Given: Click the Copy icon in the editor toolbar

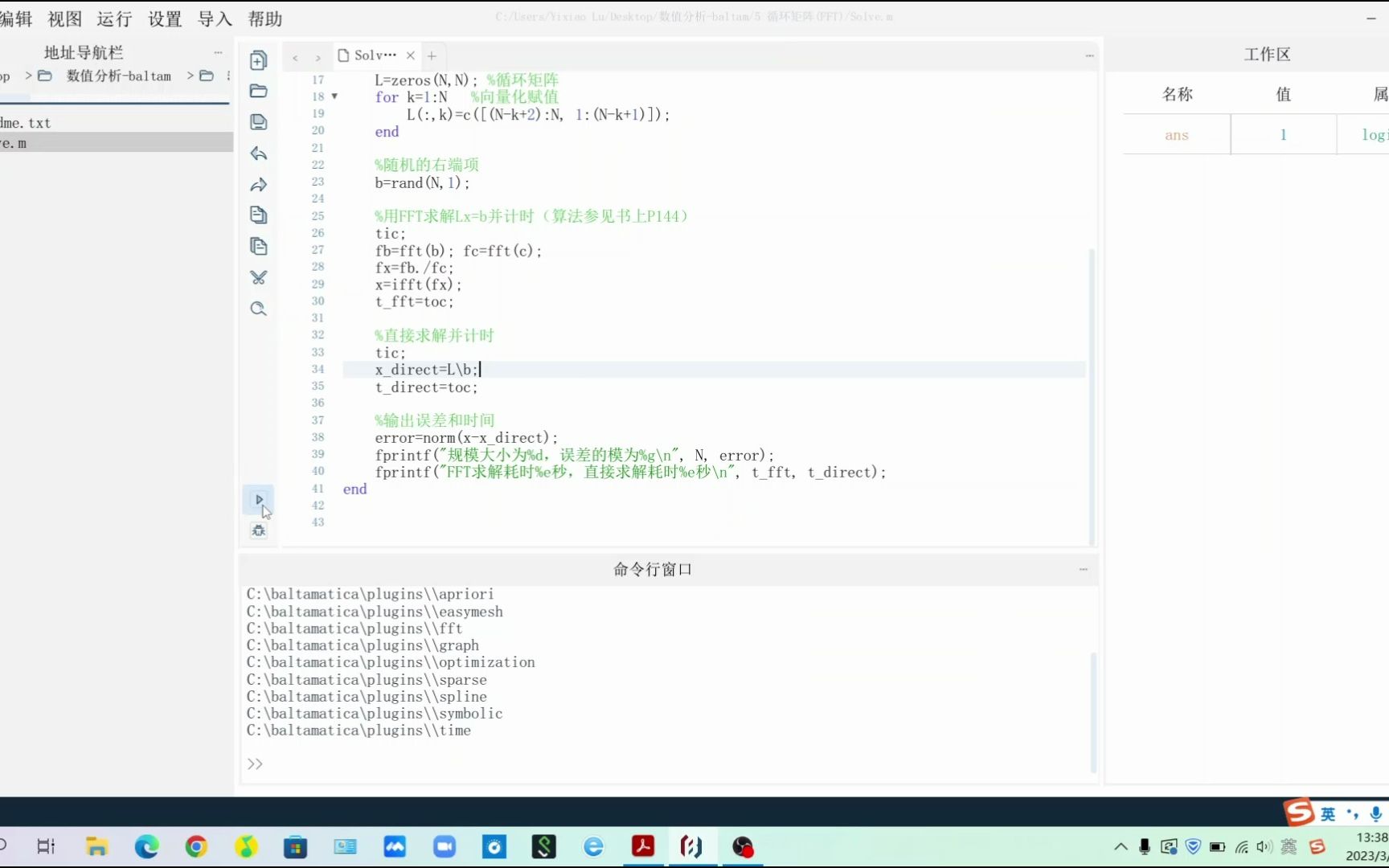Looking at the screenshot, I should pos(258,215).
